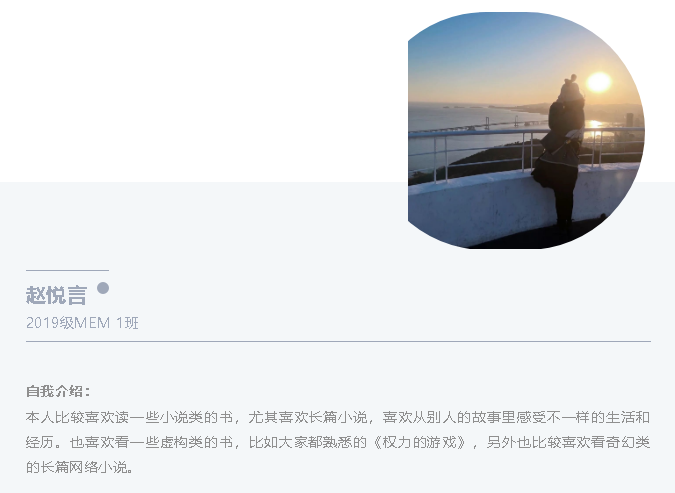Click the short line above the name
This screenshot has width=675, height=493.
(67, 270)
